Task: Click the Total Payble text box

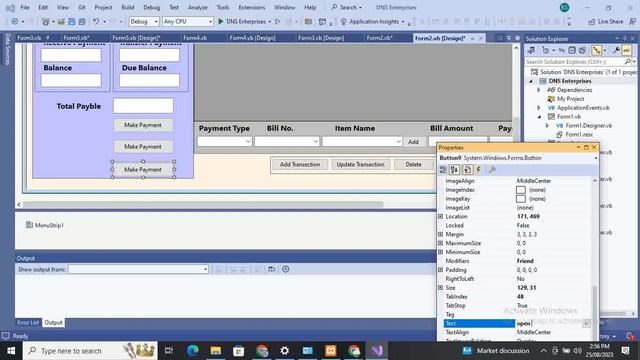Action: tap(143, 106)
